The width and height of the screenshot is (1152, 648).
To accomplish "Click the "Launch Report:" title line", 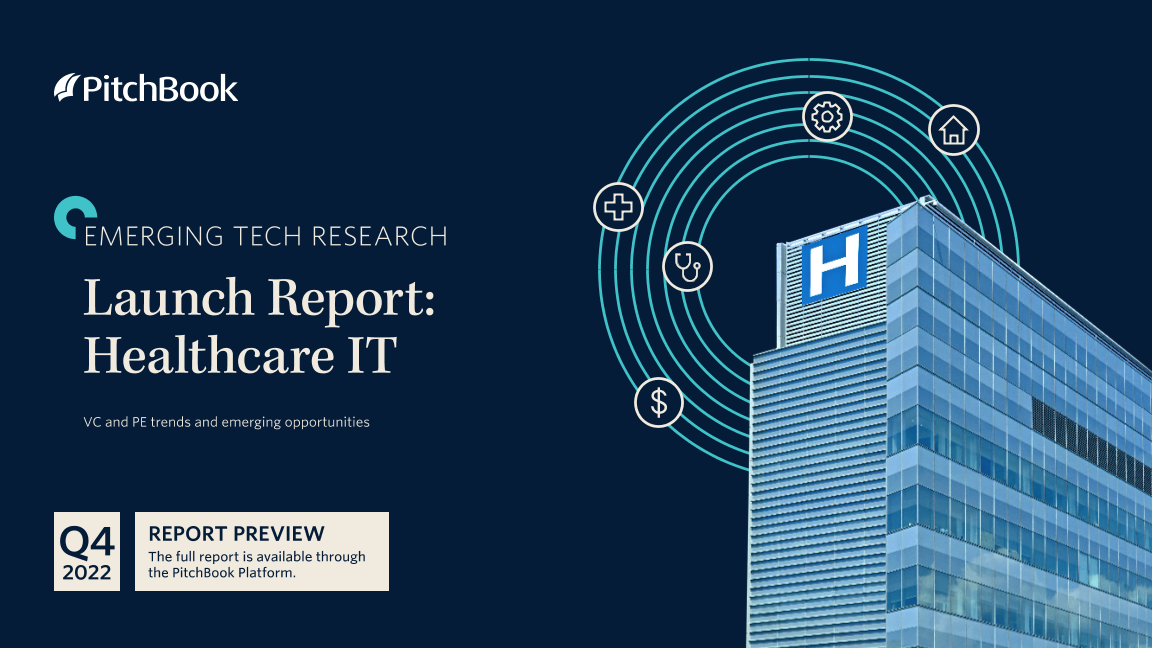I will click(259, 298).
